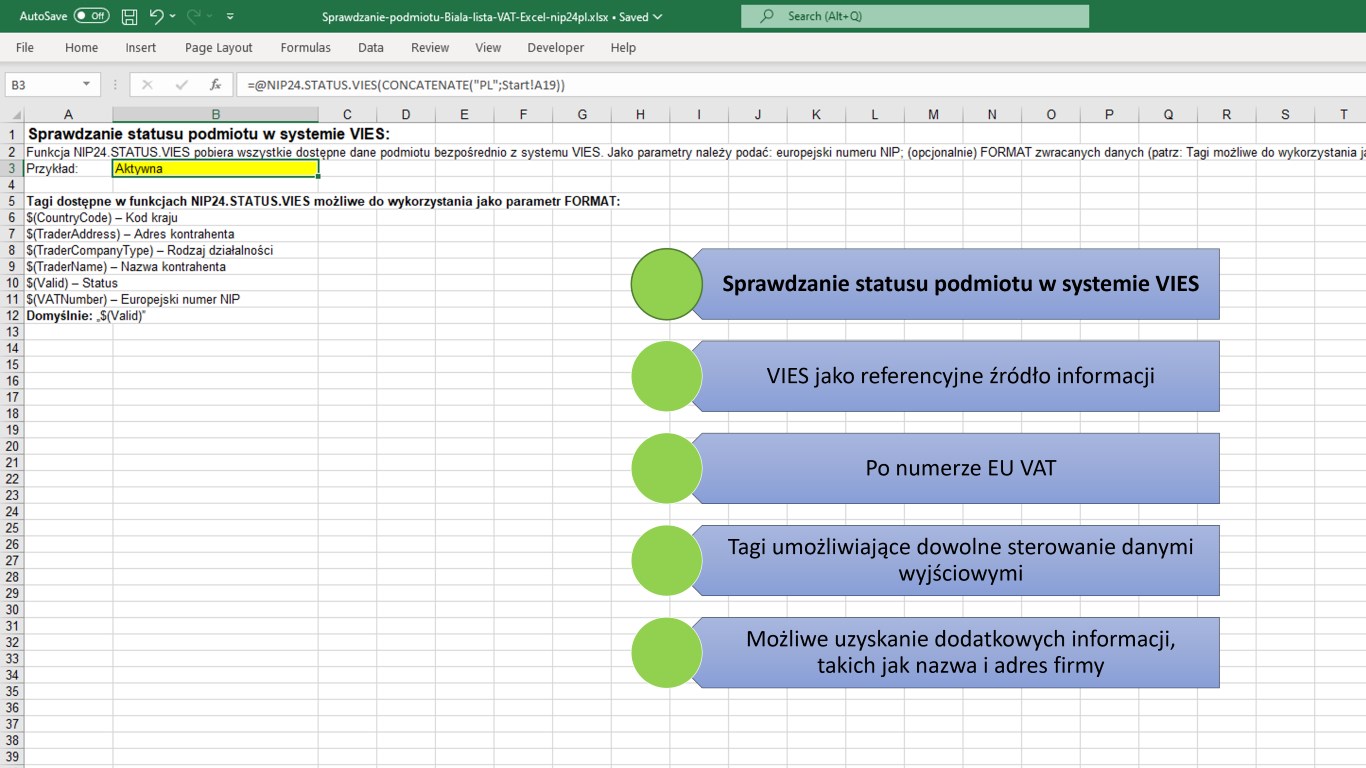Open the Formulas tab

[306, 47]
